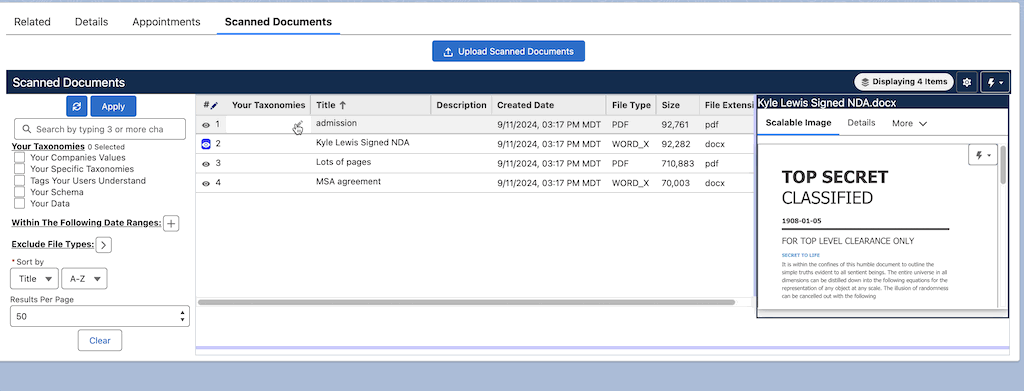The height and width of the screenshot is (391, 1024).
Task: Open the lightning actions menu in Scanned Documents header
Action: [995, 82]
